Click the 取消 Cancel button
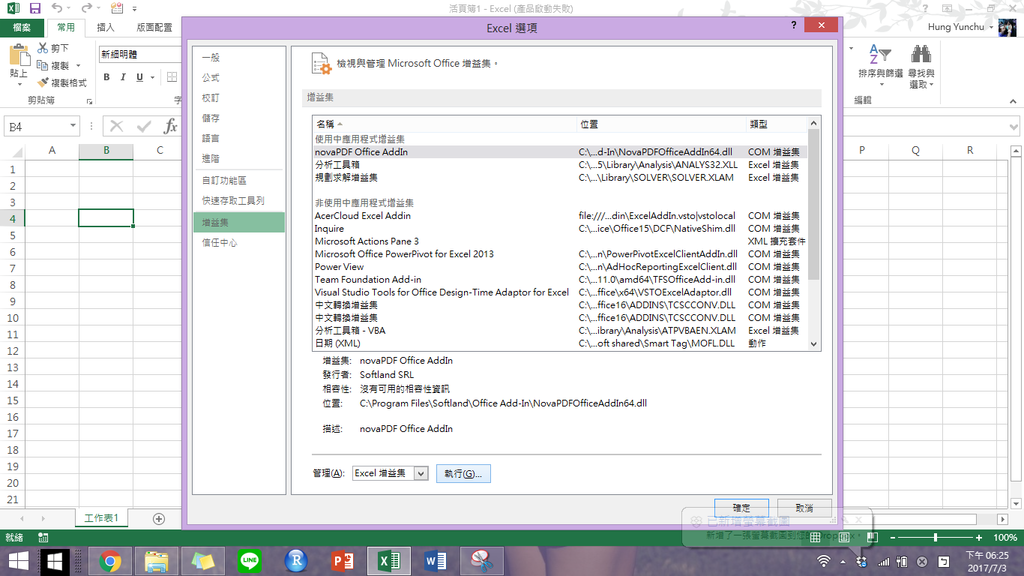Viewport: 1024px width, 576px height. (804, 508)
